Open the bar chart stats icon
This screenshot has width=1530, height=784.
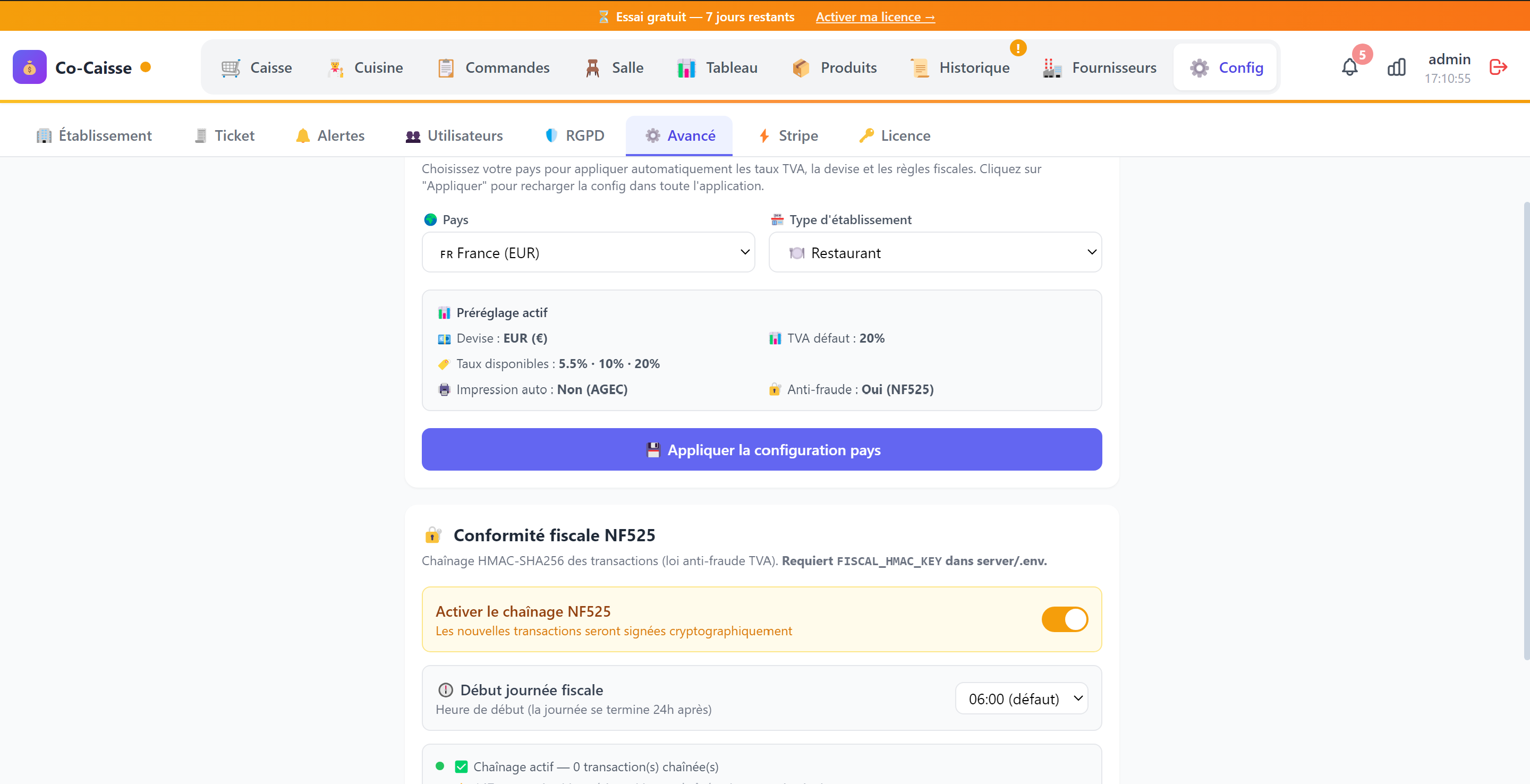1396,67
